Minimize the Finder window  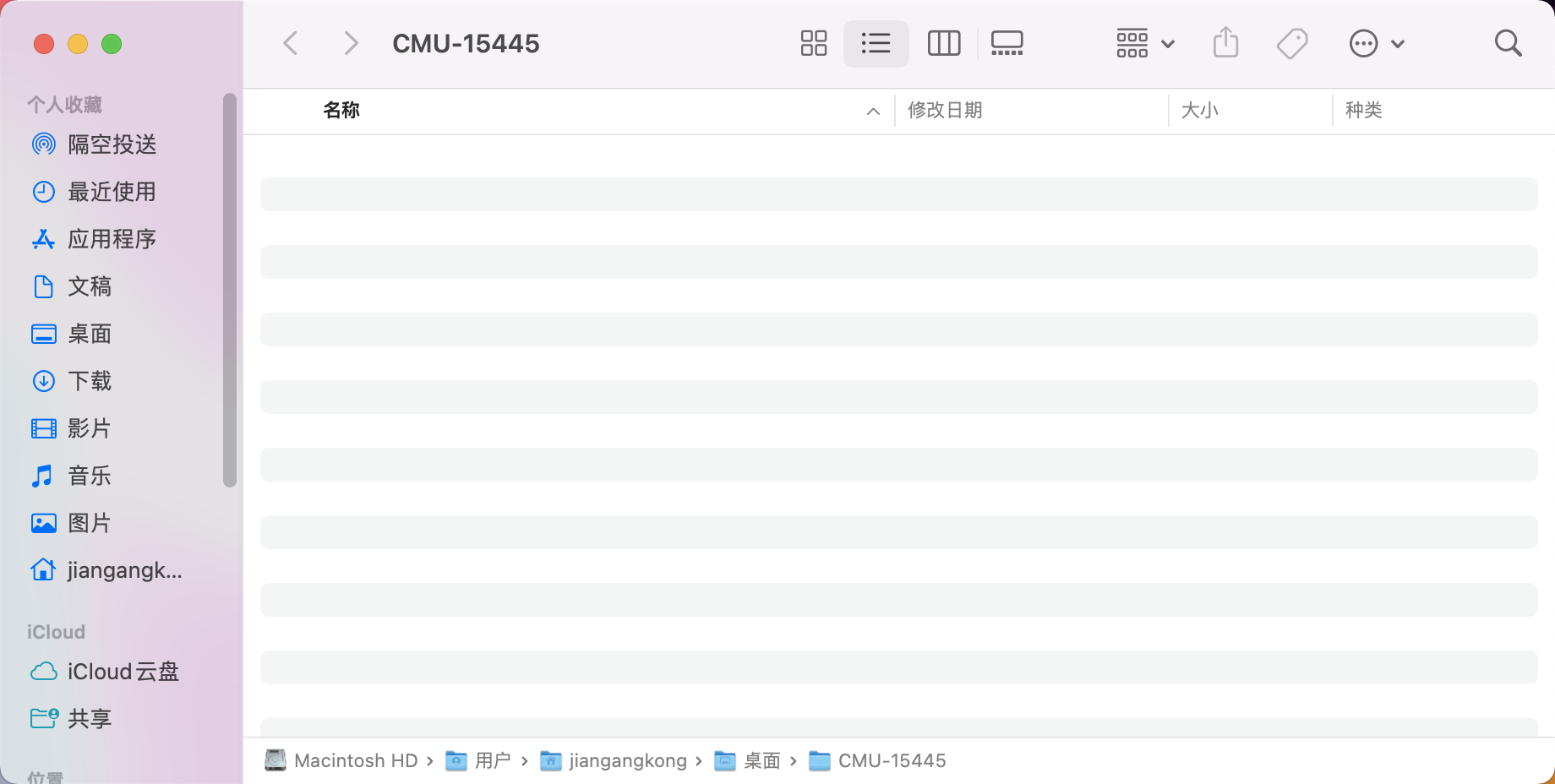(x=78, y=44)
